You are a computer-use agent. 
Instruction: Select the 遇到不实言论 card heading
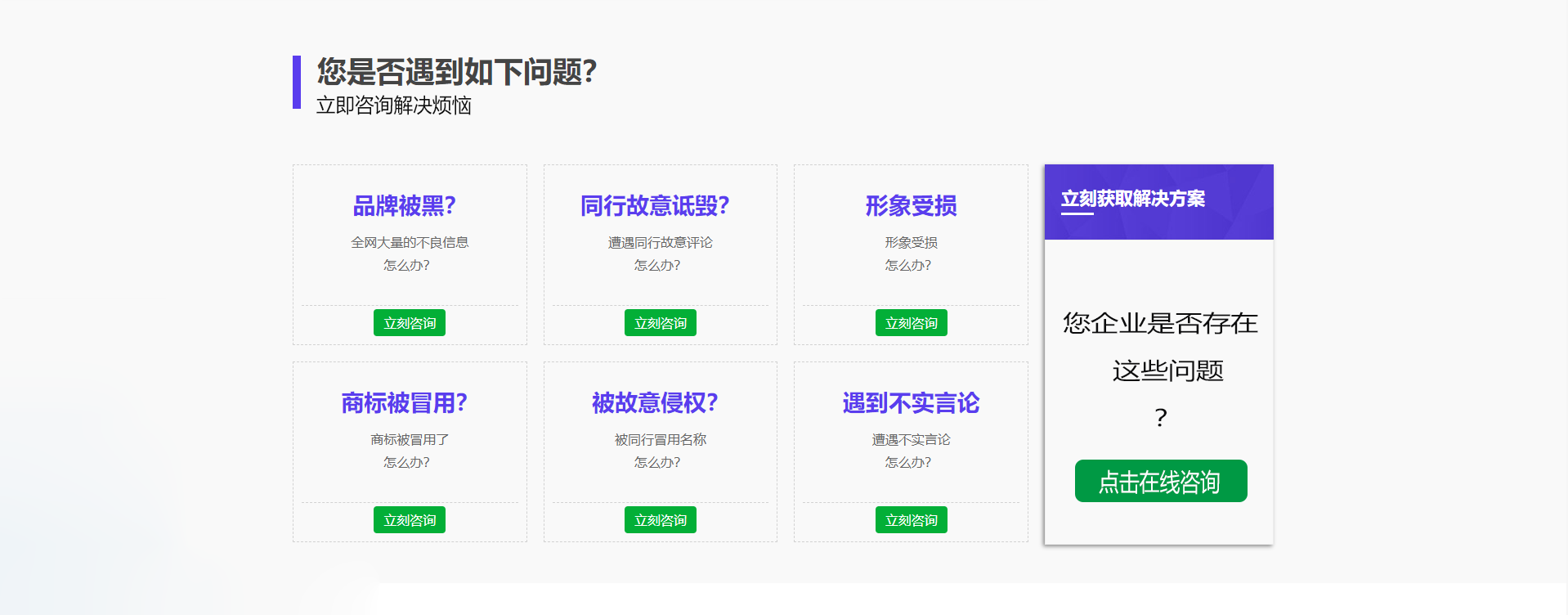pyautogui.click(x=911, y=403)
